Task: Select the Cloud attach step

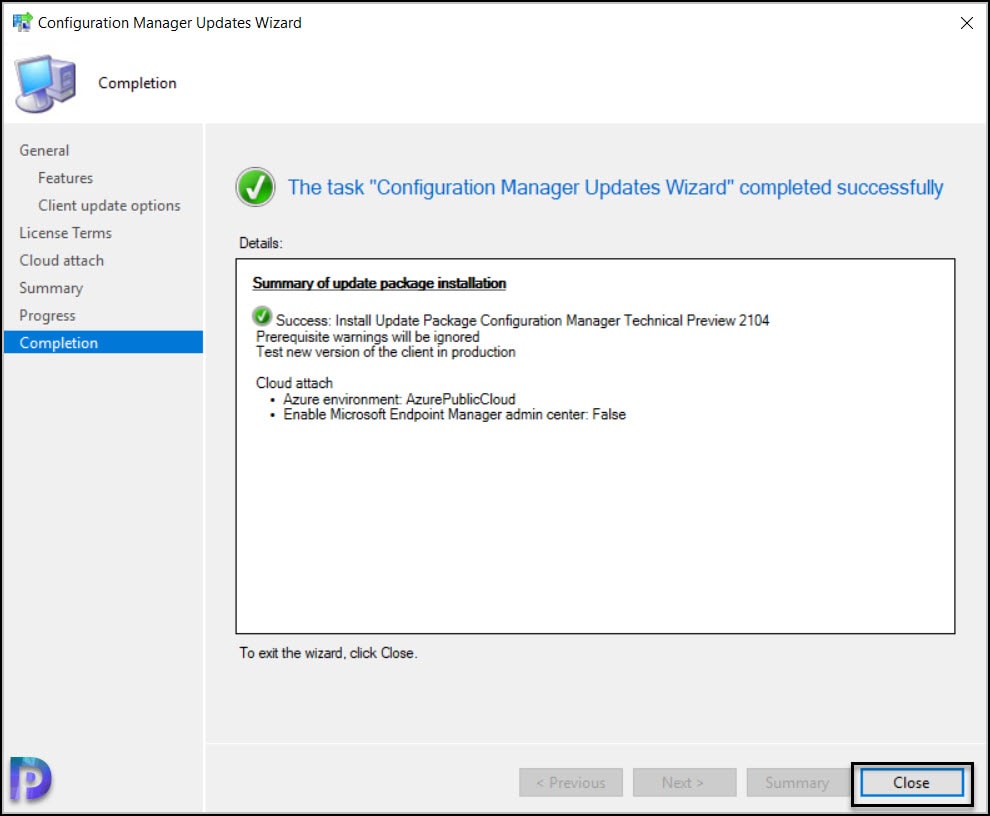Action: click(61, 261)
